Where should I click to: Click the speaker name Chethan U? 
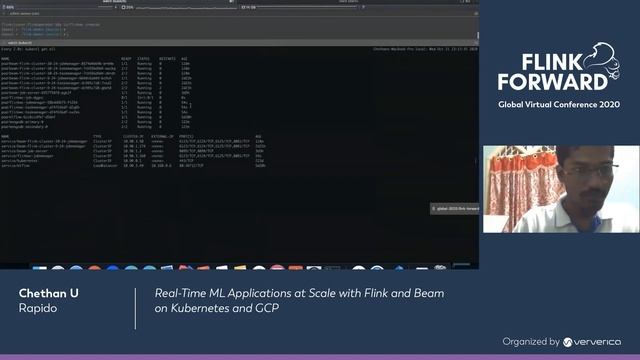point(49,293)
